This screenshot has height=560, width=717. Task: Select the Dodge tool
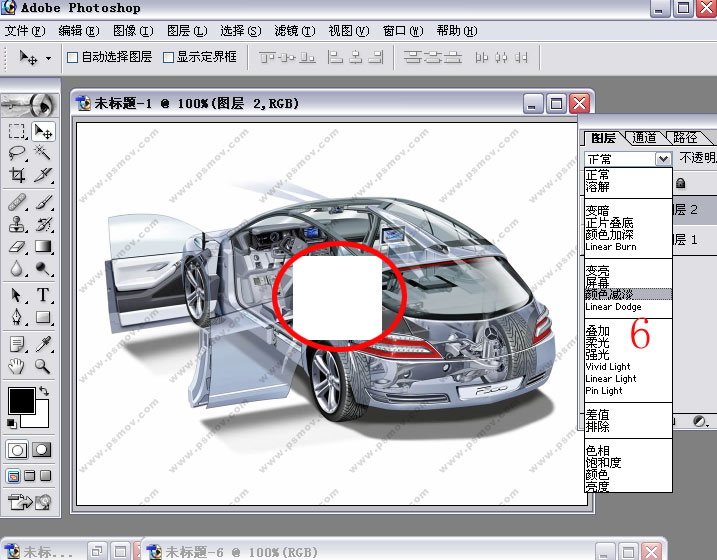coord(43,269)
